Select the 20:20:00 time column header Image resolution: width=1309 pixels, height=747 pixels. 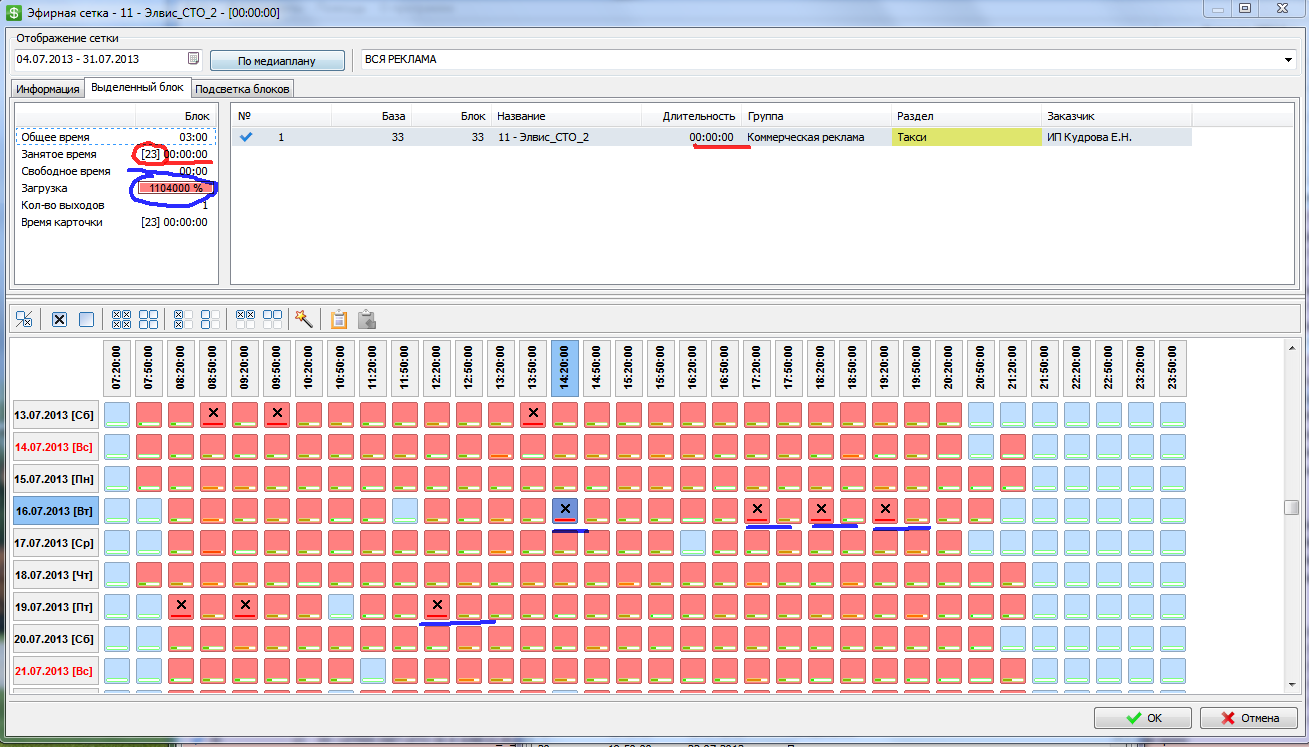point(949,367)
